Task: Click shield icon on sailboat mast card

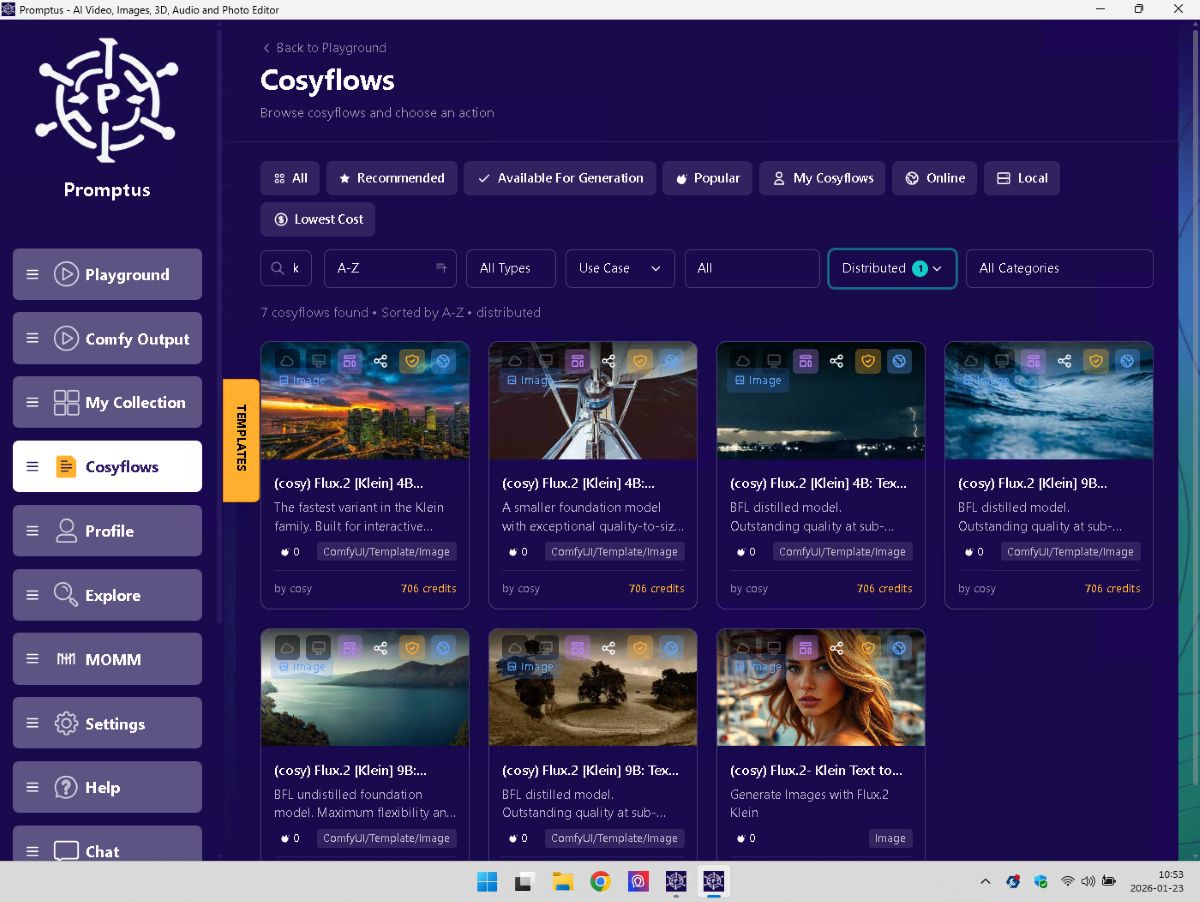Action: click(640, 361)
